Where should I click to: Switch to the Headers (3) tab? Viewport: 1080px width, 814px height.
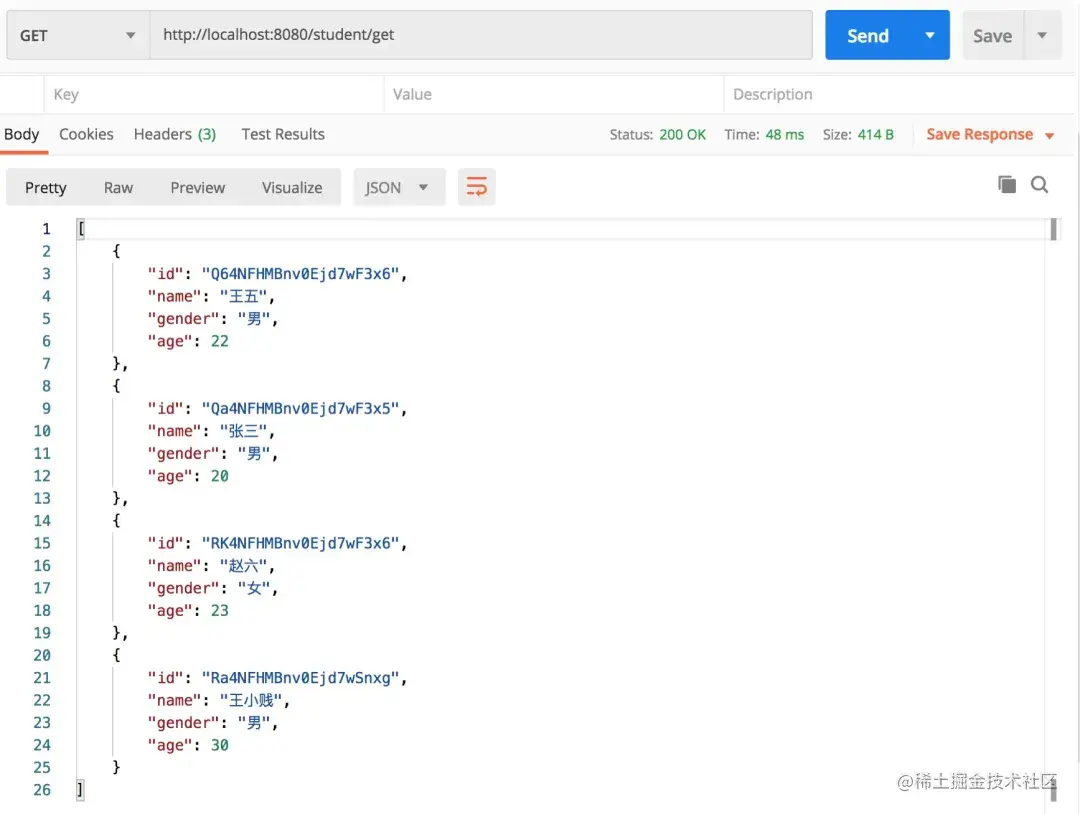174,134
